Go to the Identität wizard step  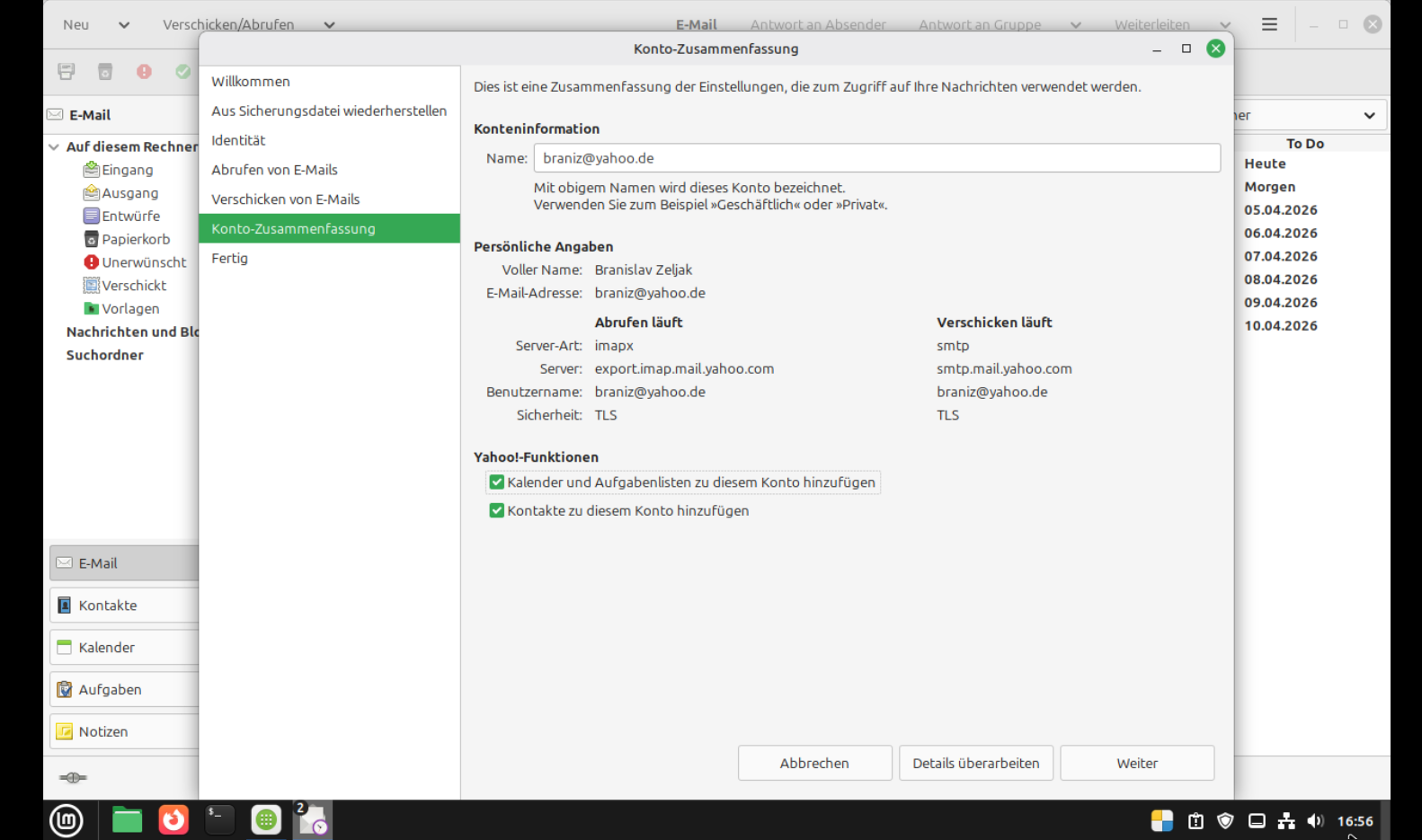click(x=238, y=140)
